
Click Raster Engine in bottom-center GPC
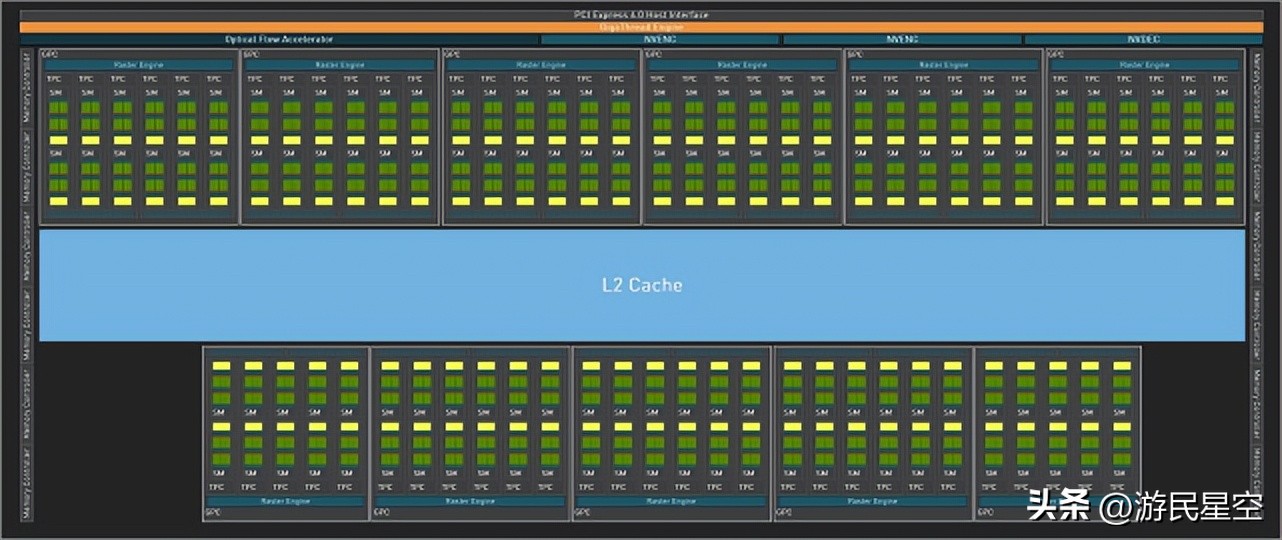tap(671, 501)
